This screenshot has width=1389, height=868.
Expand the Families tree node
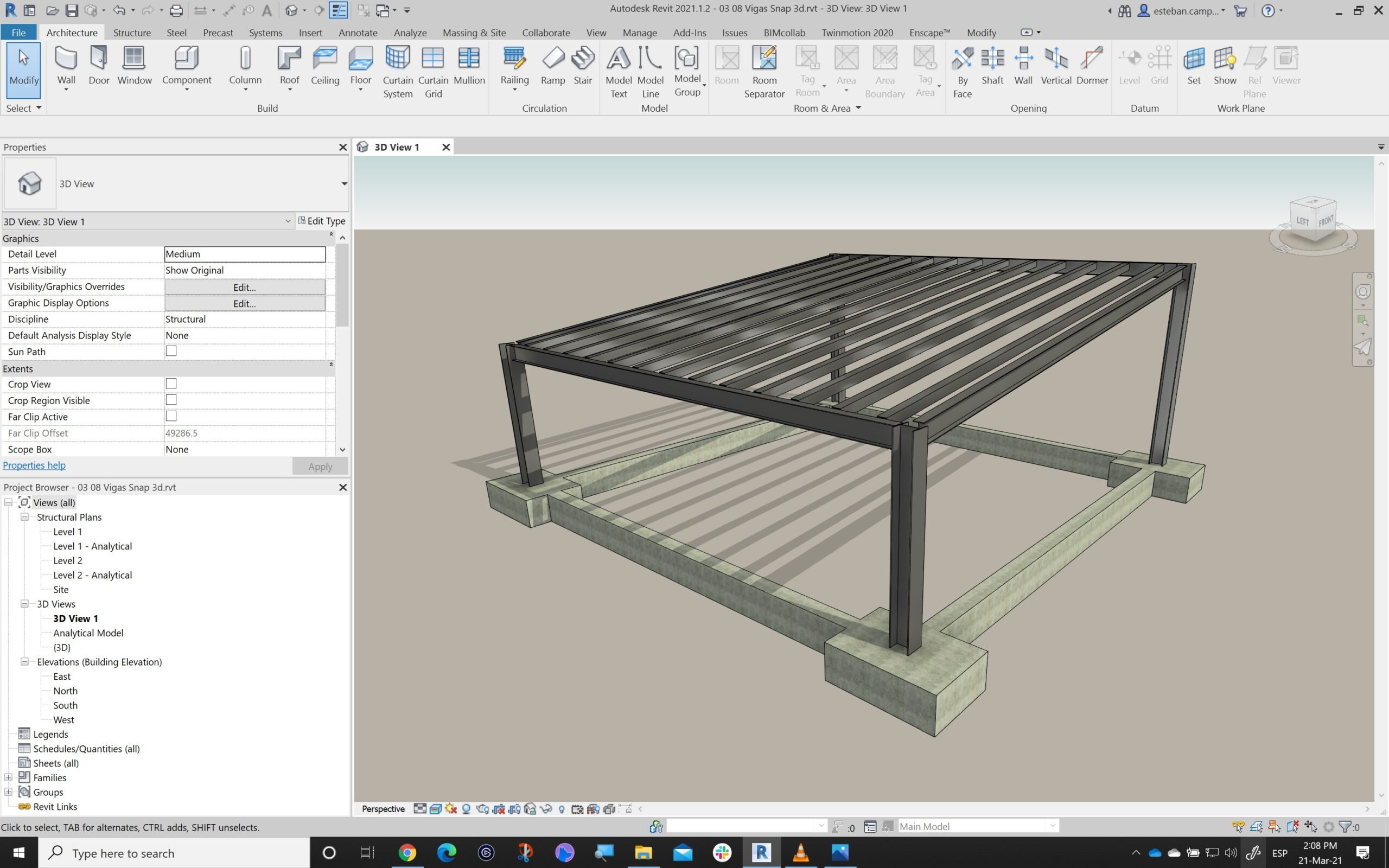9,778
